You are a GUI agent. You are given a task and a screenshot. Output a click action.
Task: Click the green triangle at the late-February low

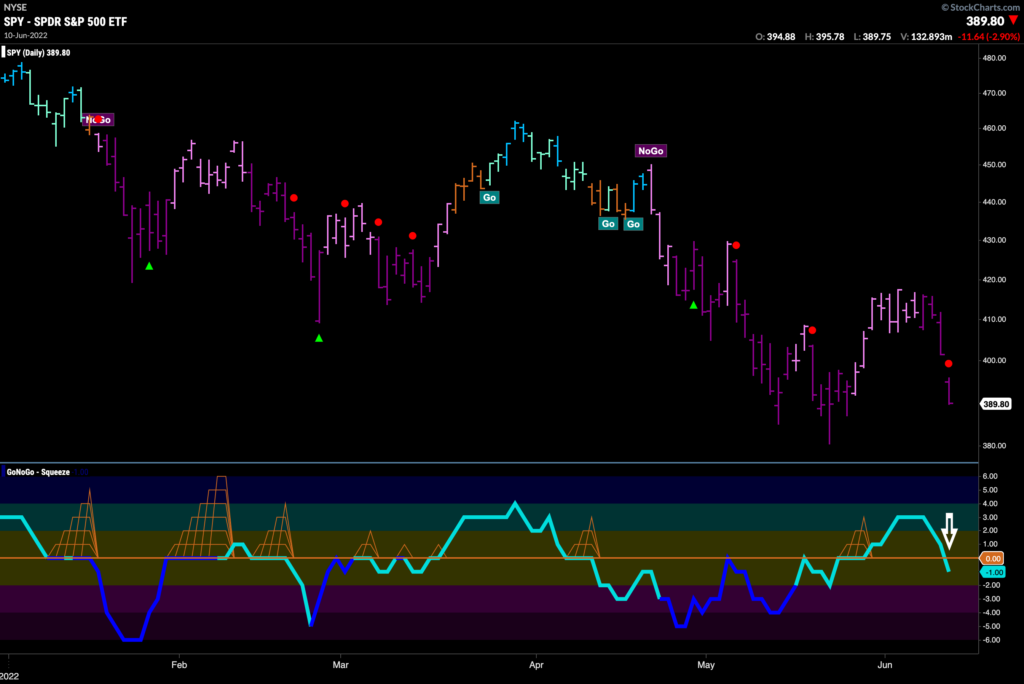point(319,338)
